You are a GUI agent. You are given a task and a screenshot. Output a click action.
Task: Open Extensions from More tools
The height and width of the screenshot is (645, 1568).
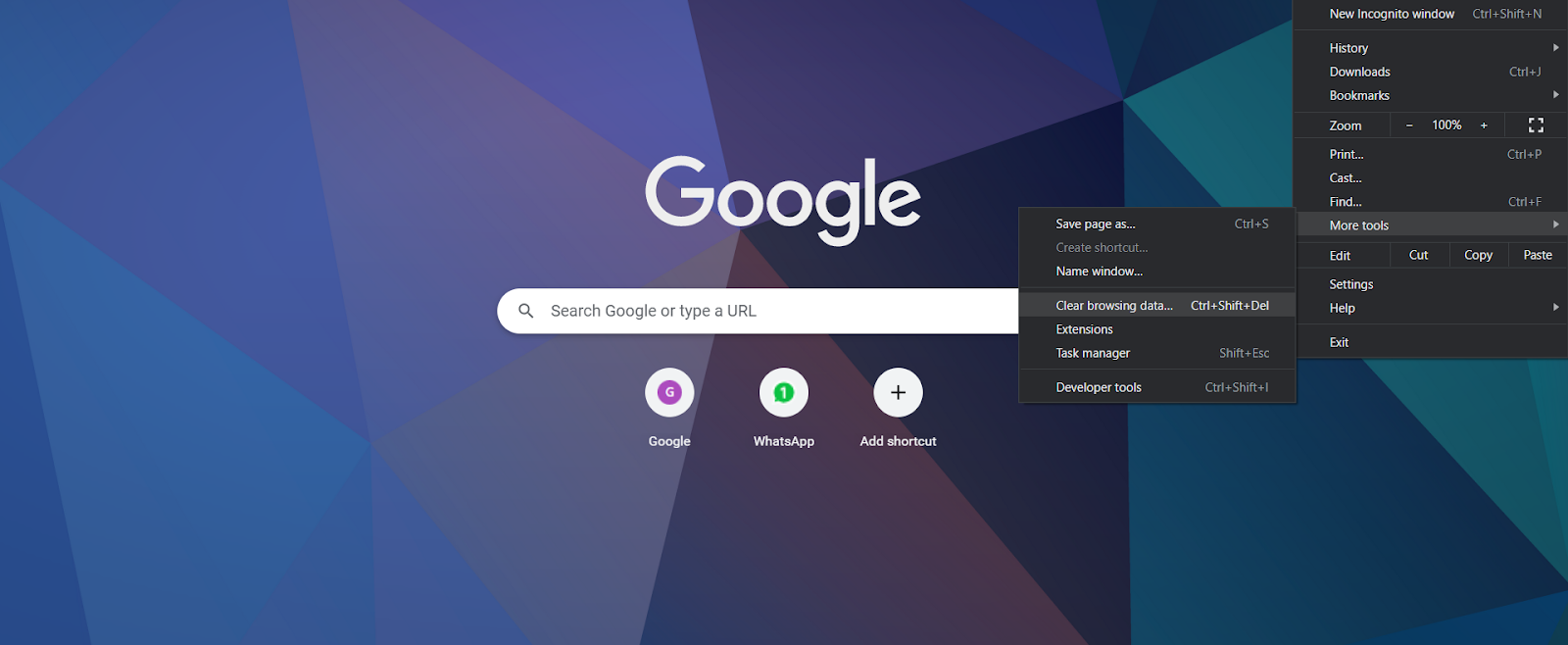(x=1085, y=329)
